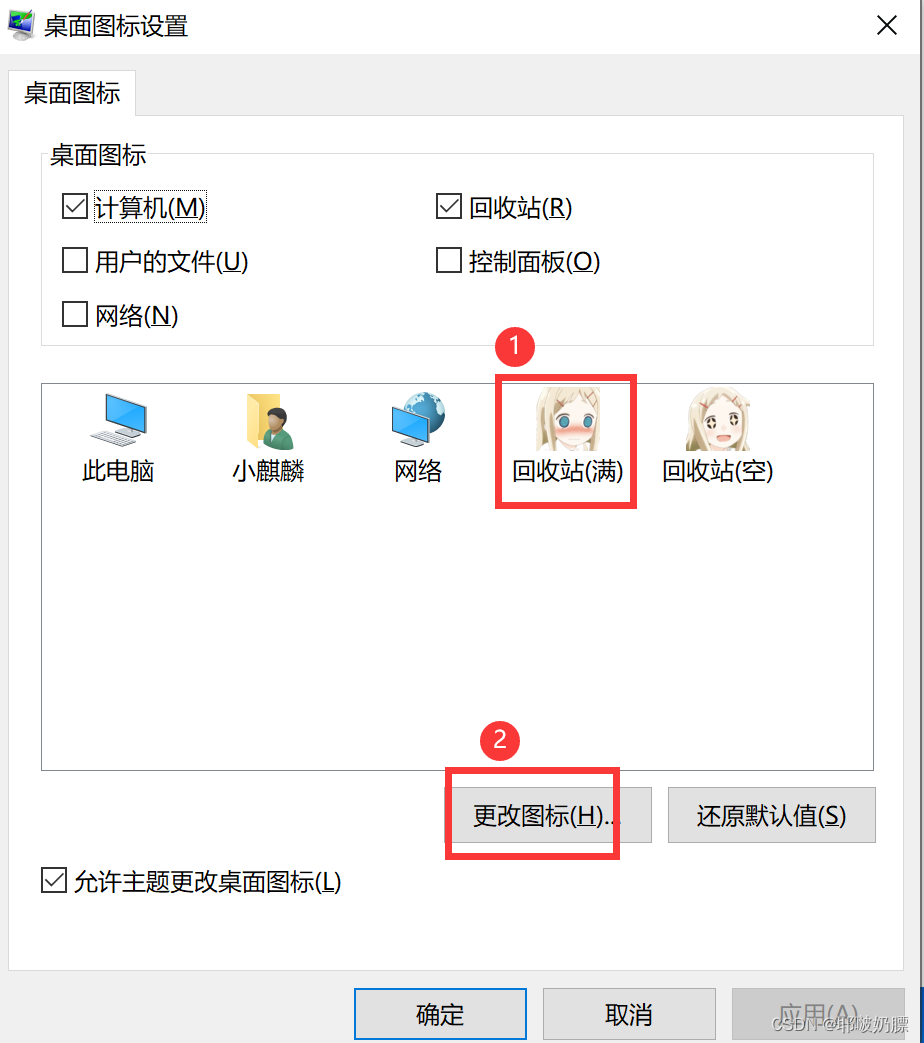Select the 回收站(满) full recycle bin icon
The image size is (924, 1043).
(567, 420)
